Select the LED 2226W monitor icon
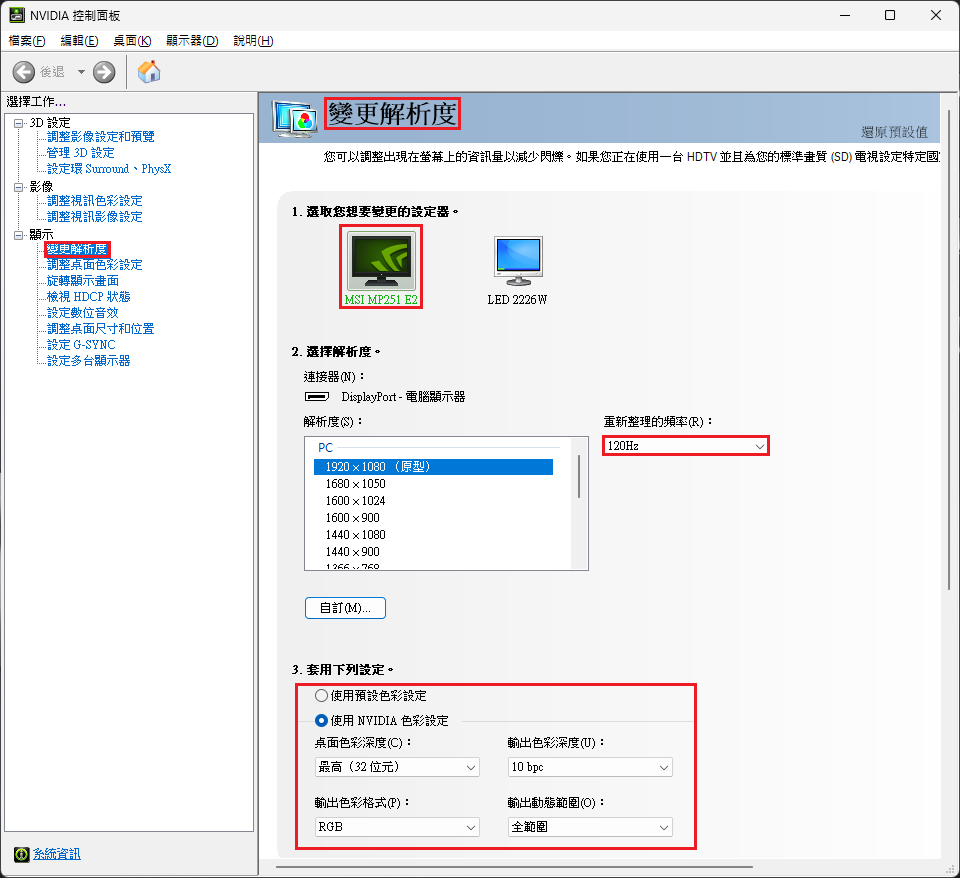 [518, 261]
